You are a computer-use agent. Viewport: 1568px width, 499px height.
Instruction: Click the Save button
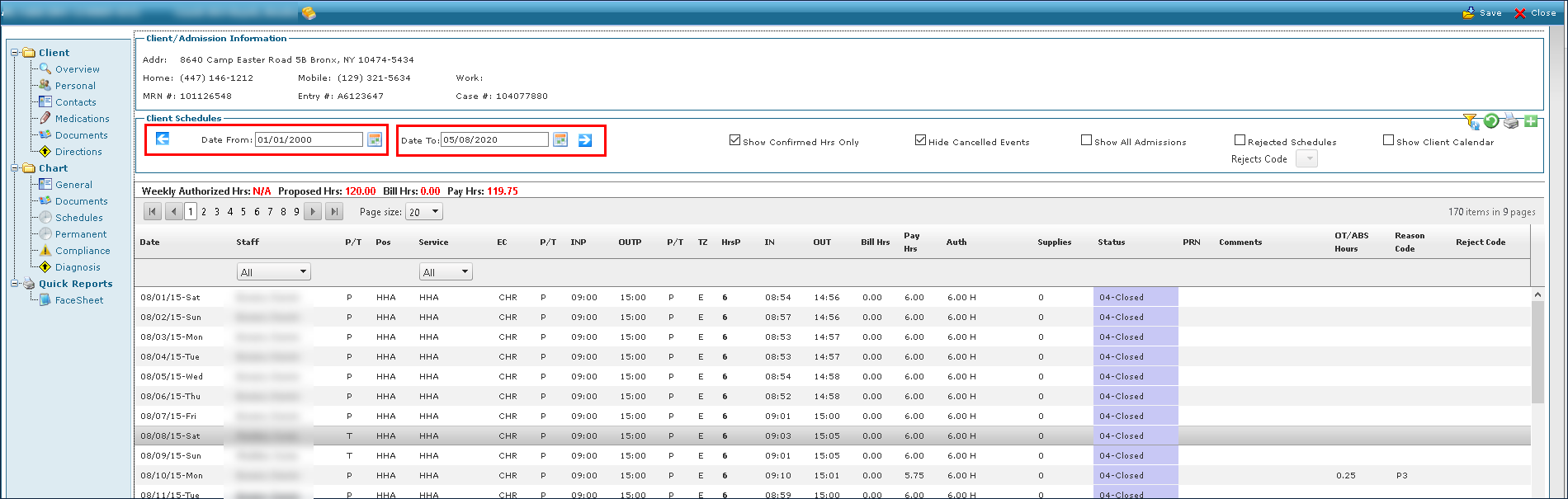point(1482,12)
